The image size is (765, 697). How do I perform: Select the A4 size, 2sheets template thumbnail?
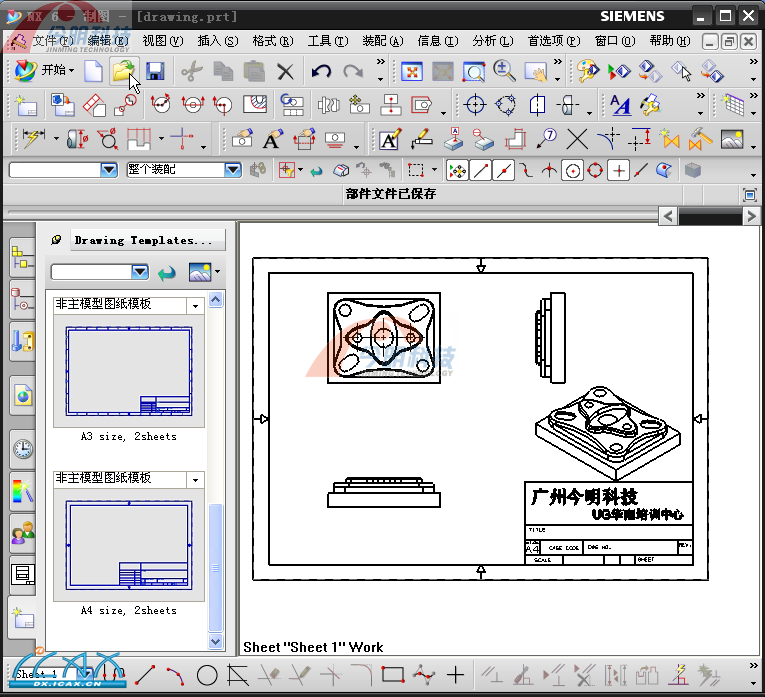129,544
